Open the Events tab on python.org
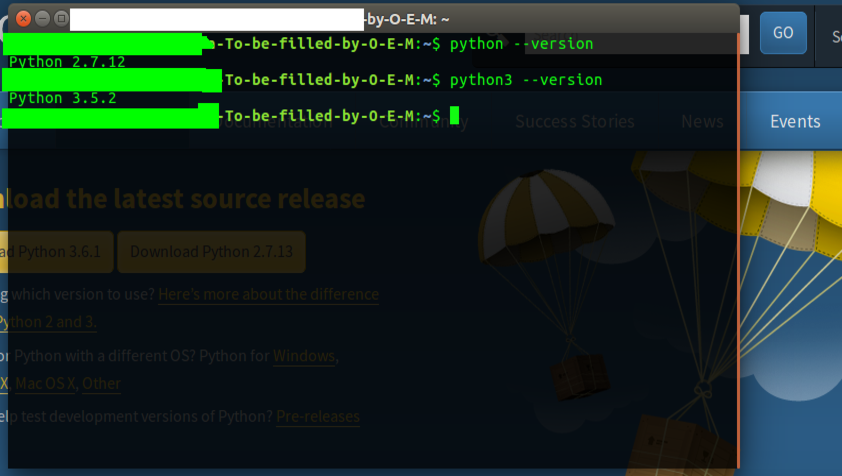Viewport: 842px width, 476px height. (x=795, y=121)
